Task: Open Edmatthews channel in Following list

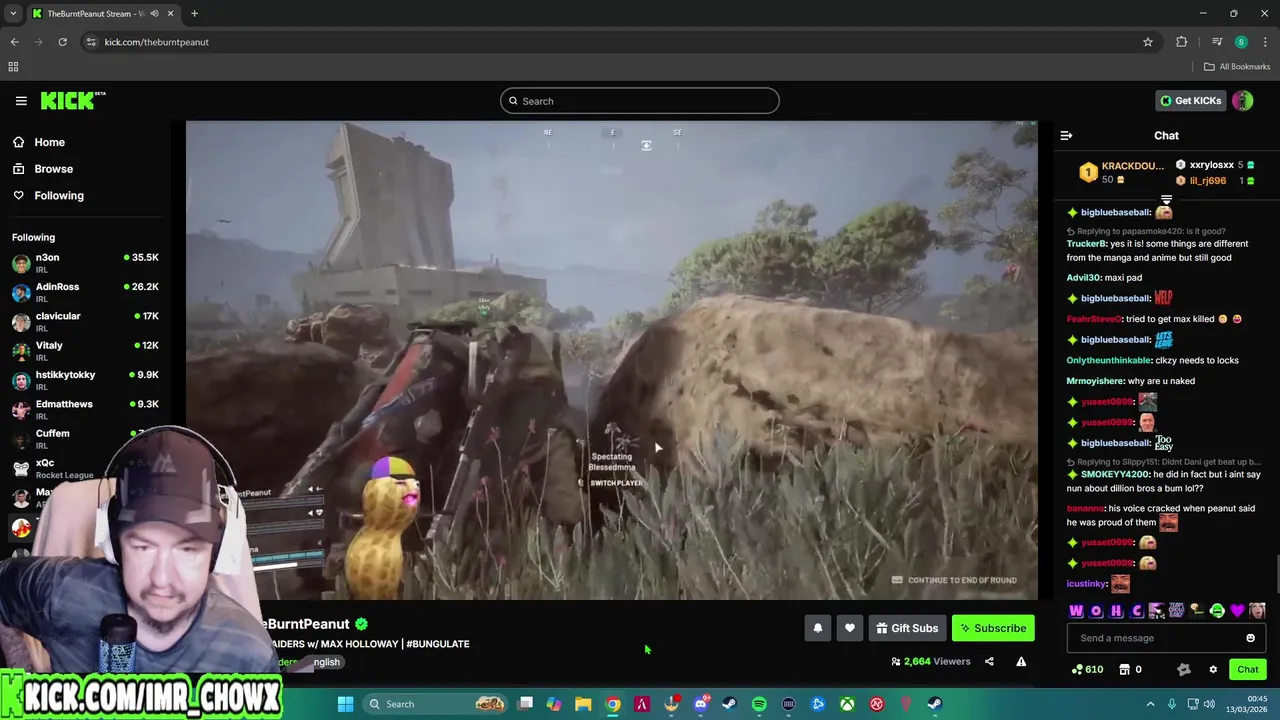Action: tap(86, 411)
